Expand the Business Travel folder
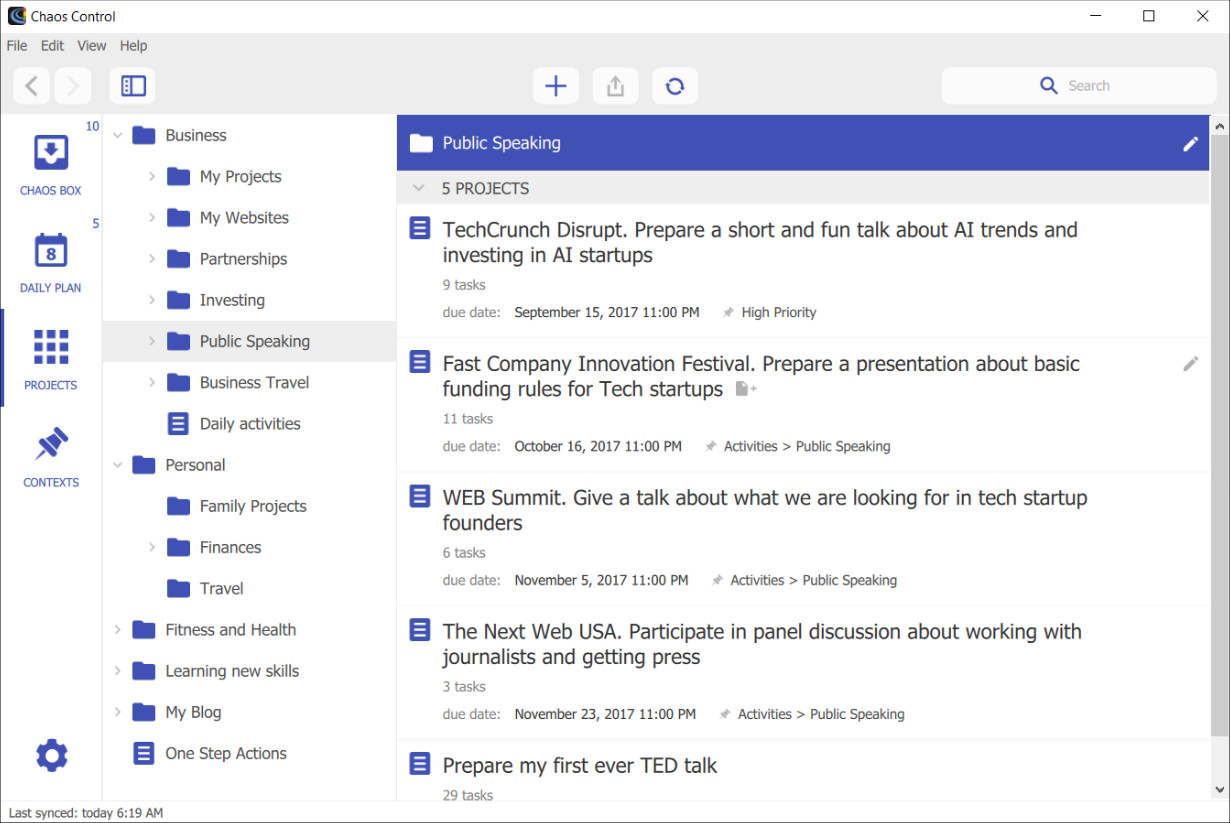The height and width of the screenshot is (823, 1230). pyautogui.click(x=152, y=382)
